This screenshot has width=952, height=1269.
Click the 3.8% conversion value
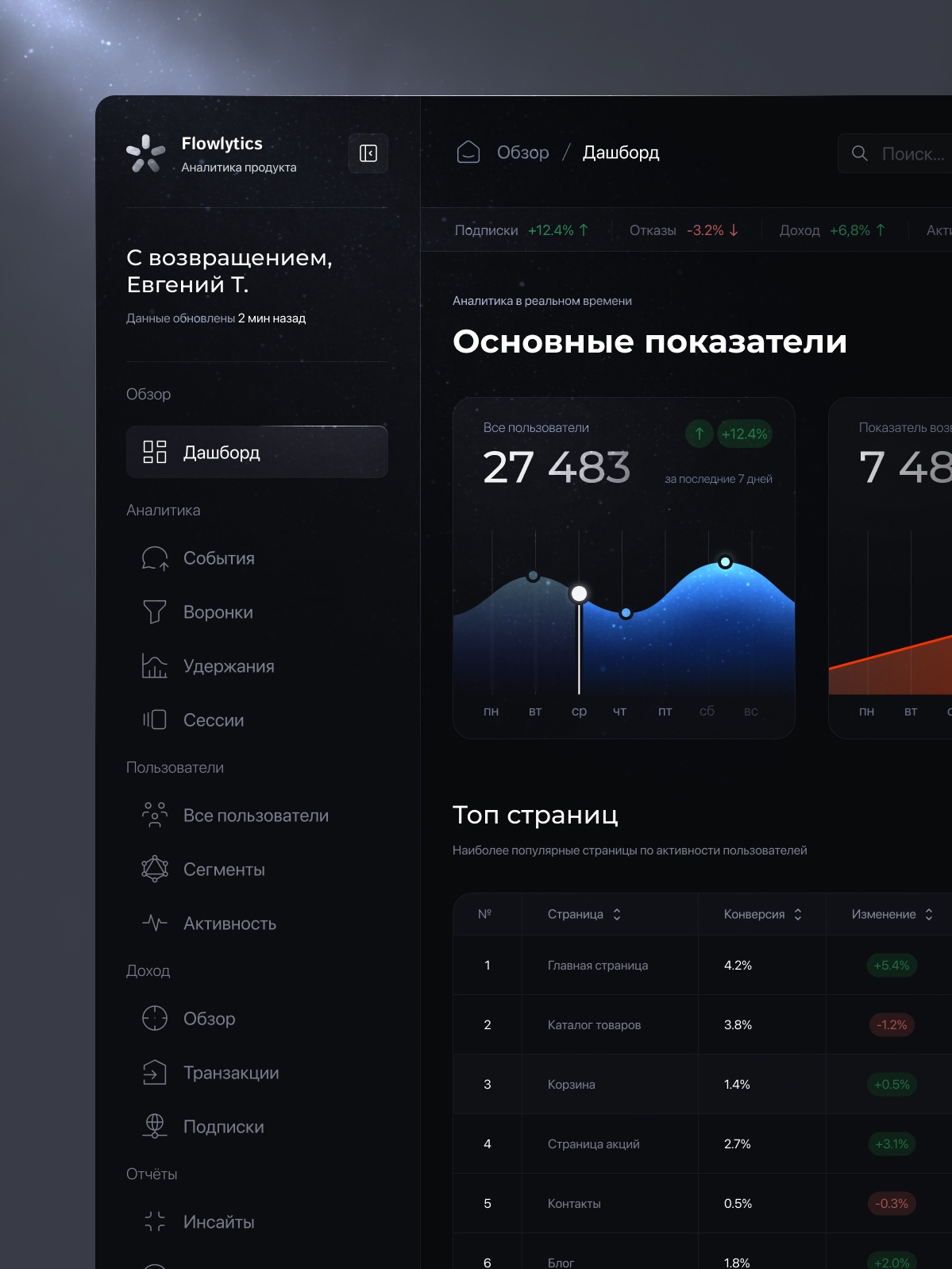(738, 1025)
